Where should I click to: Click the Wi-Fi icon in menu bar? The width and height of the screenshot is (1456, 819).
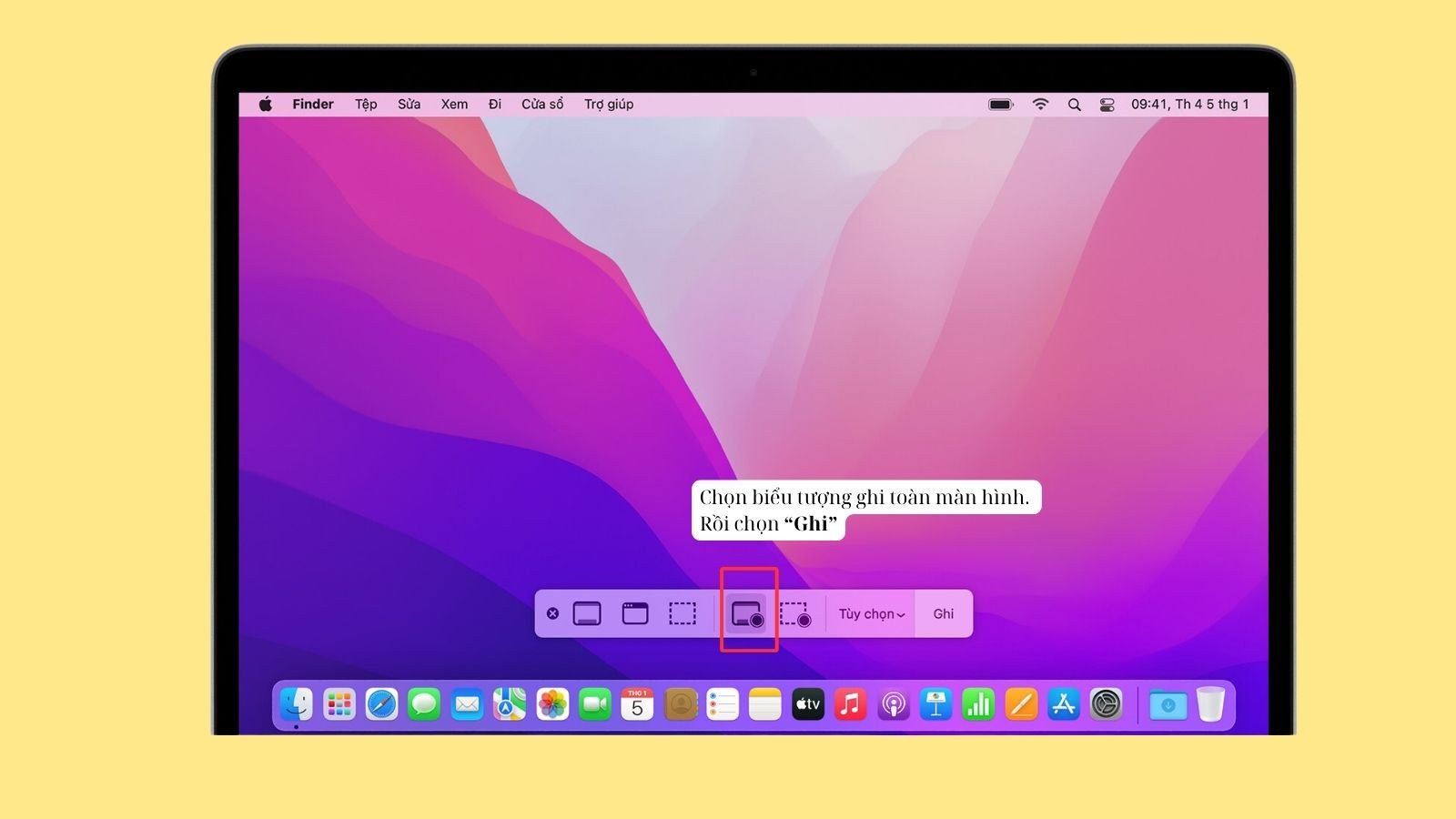click(x=1039, y=105)
